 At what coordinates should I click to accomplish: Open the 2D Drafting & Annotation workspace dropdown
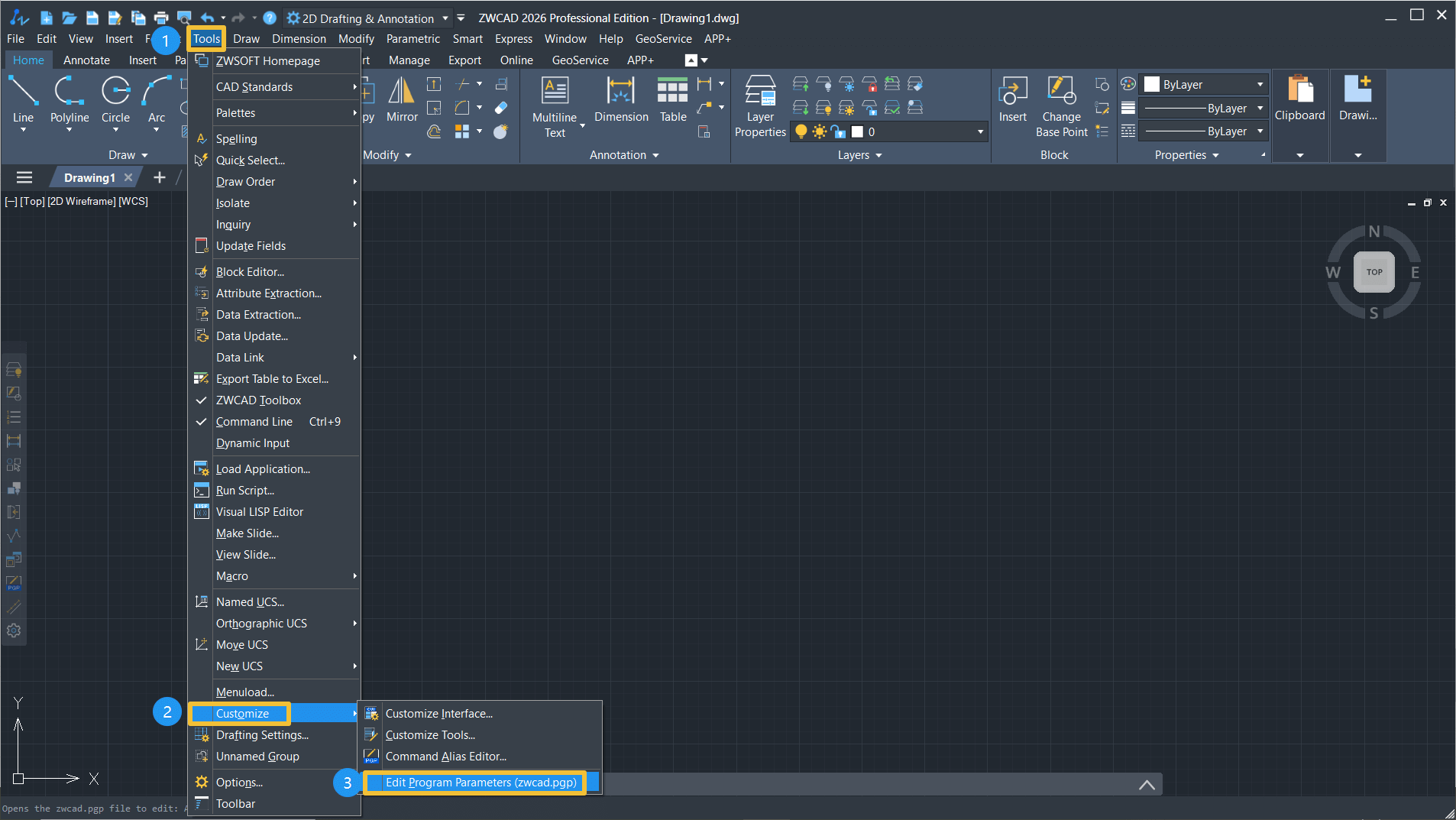click(x=445, y=18)
